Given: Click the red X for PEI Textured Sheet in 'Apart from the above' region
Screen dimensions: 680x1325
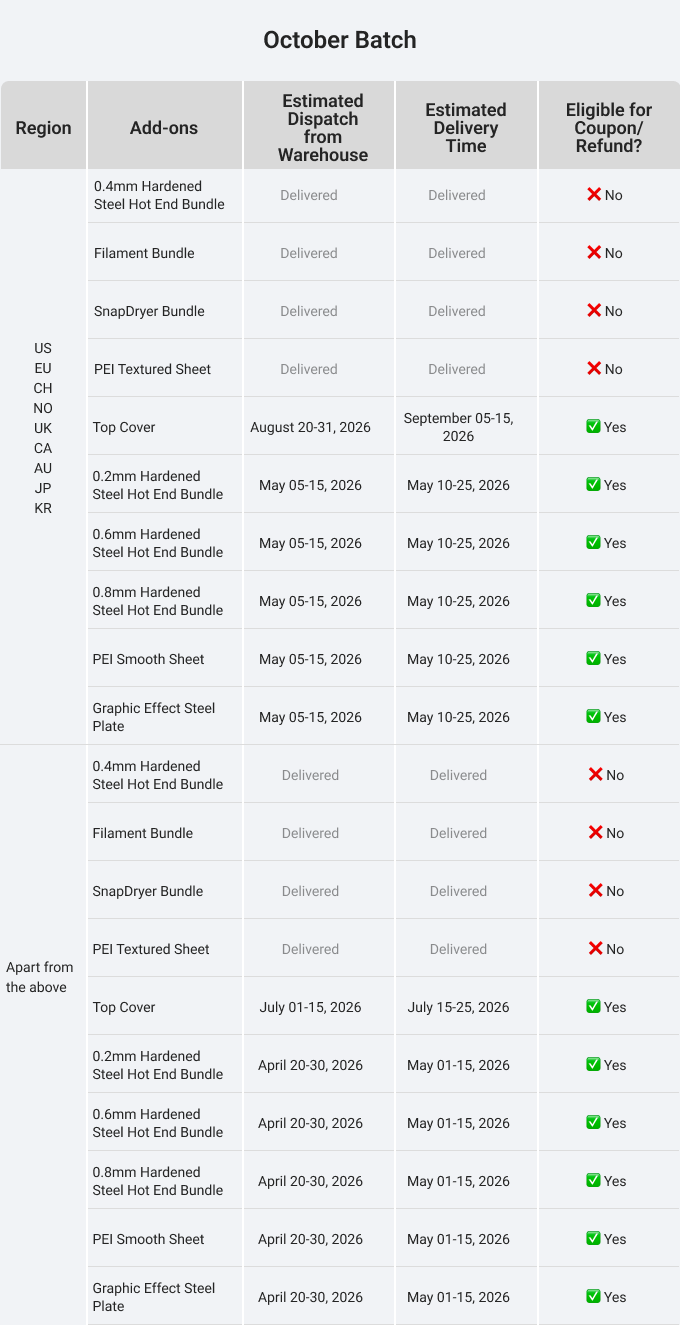Looking at the screenshot, I should tap(595, 949).
